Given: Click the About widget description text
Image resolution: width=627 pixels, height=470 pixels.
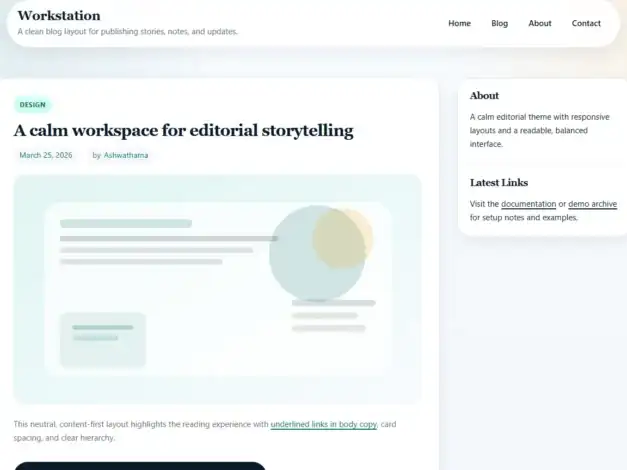Looking at the screenshot, I should (x=539, y=130).
